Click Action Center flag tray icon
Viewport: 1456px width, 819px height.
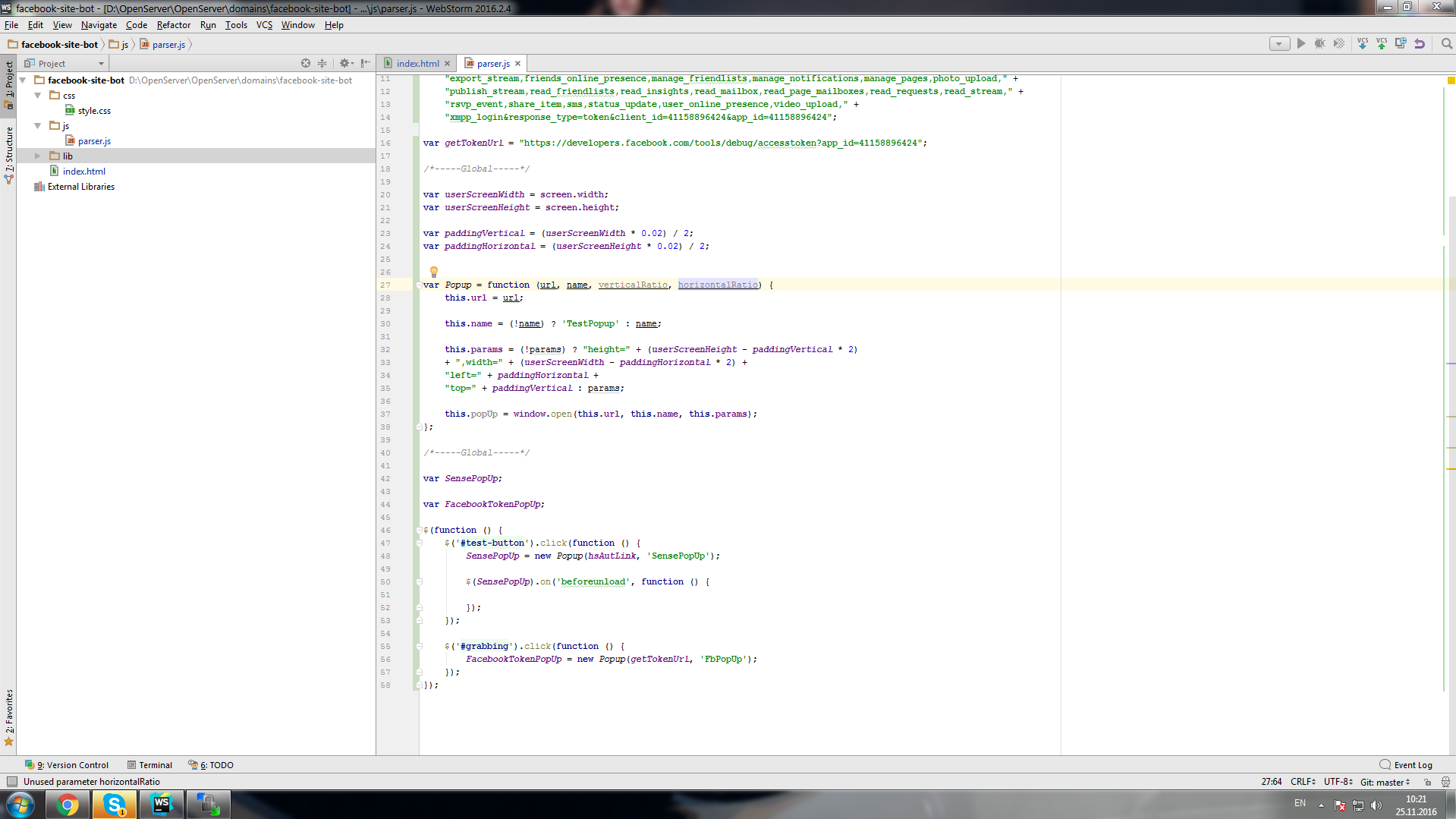click(x=1340, y=805)
